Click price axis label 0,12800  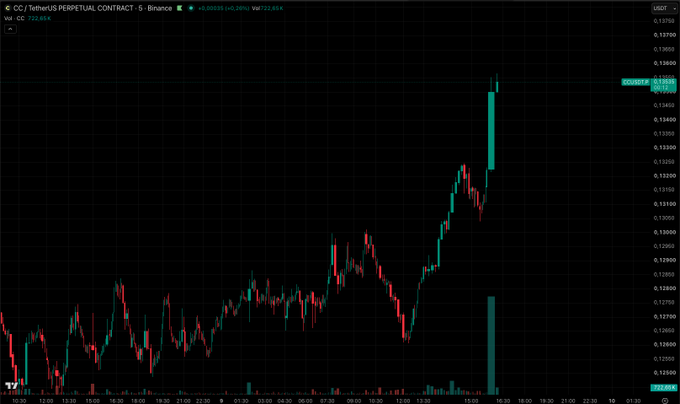coord(664,288)
